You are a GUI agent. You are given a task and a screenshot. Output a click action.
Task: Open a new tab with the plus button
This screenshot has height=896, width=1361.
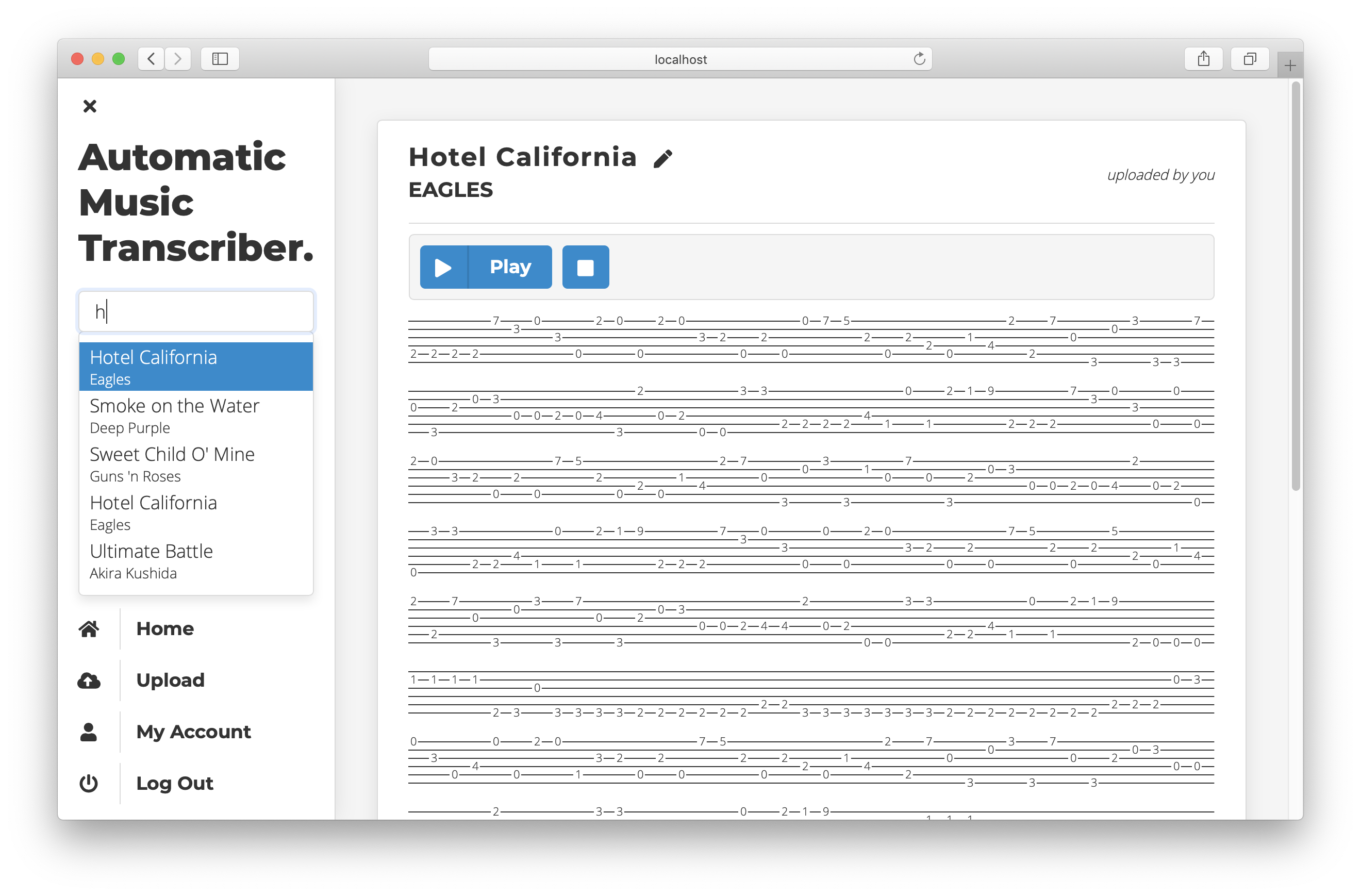click(1290, 66)
